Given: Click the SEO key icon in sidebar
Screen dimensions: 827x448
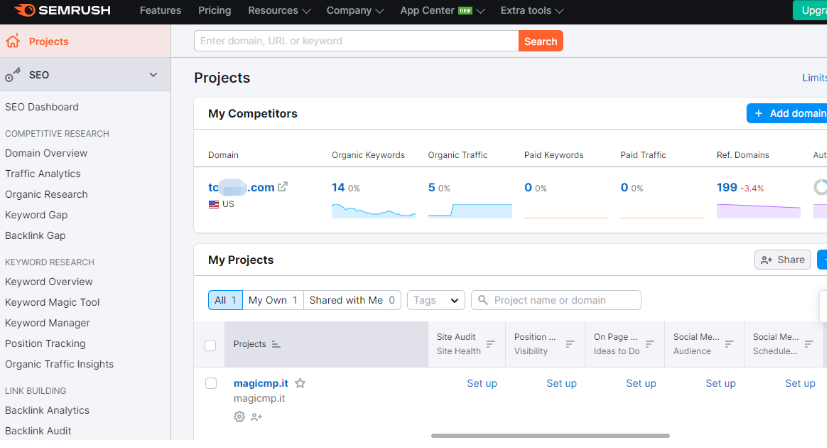Looking at the screenshot, I should pos(13,74).
